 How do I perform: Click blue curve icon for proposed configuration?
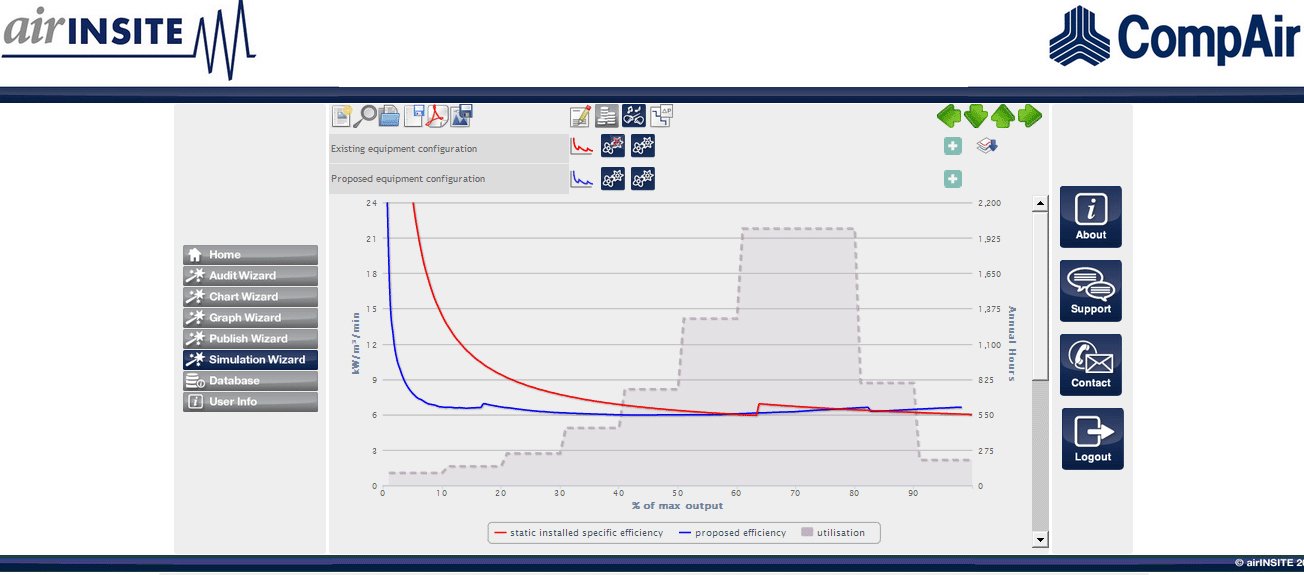click(x=582, y=179)
